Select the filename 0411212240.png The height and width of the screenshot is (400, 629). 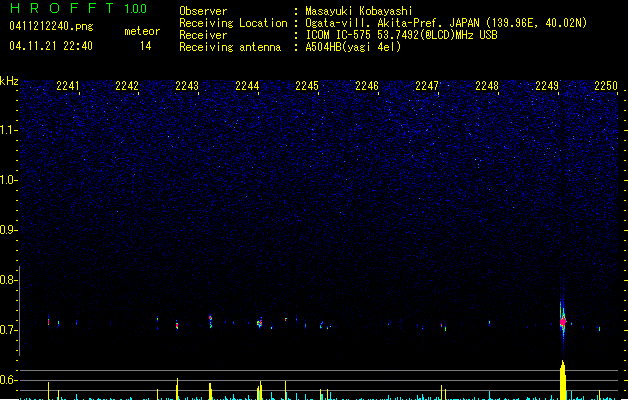click(x=51, y=26)
